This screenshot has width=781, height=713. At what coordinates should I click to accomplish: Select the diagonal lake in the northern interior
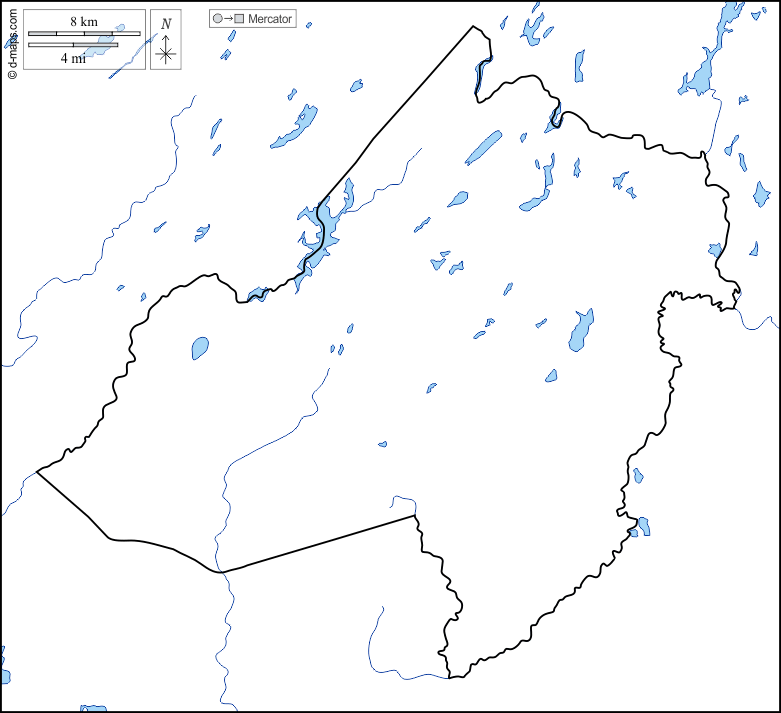click(x=483, y=148)
